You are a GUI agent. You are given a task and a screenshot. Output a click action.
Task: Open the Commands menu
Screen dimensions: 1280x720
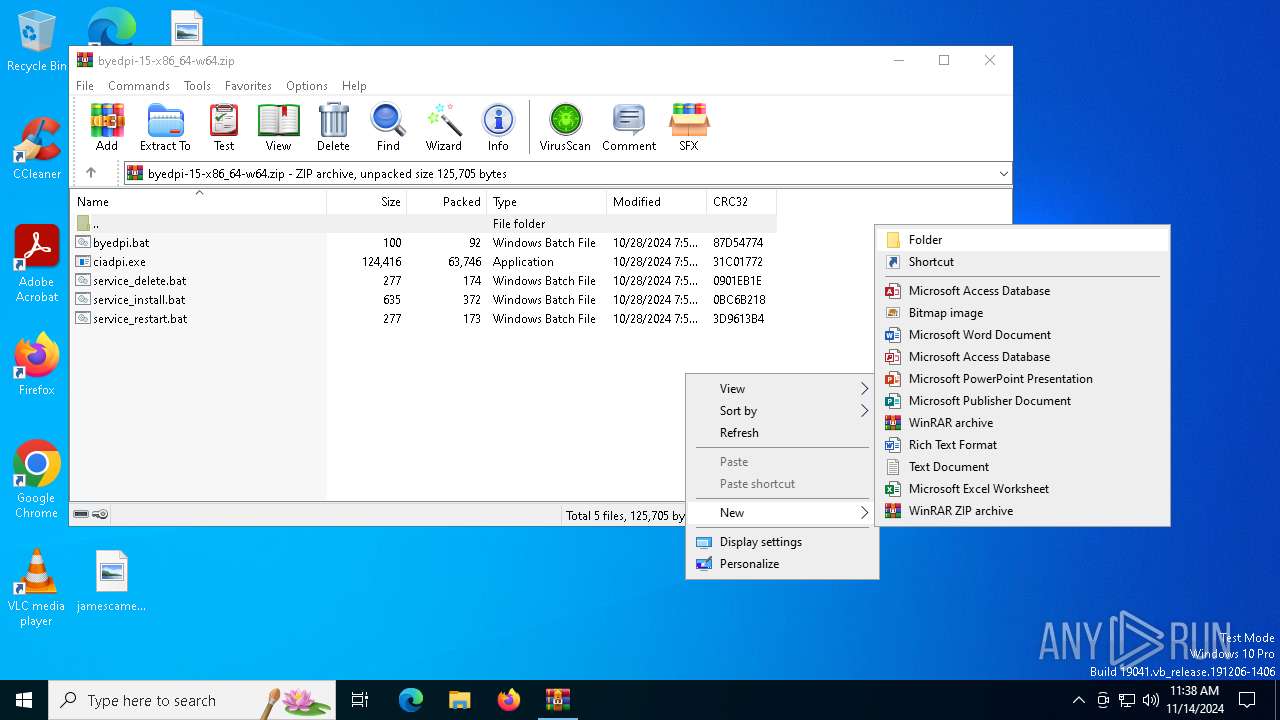pyautogui.click(x=139, y=86)
